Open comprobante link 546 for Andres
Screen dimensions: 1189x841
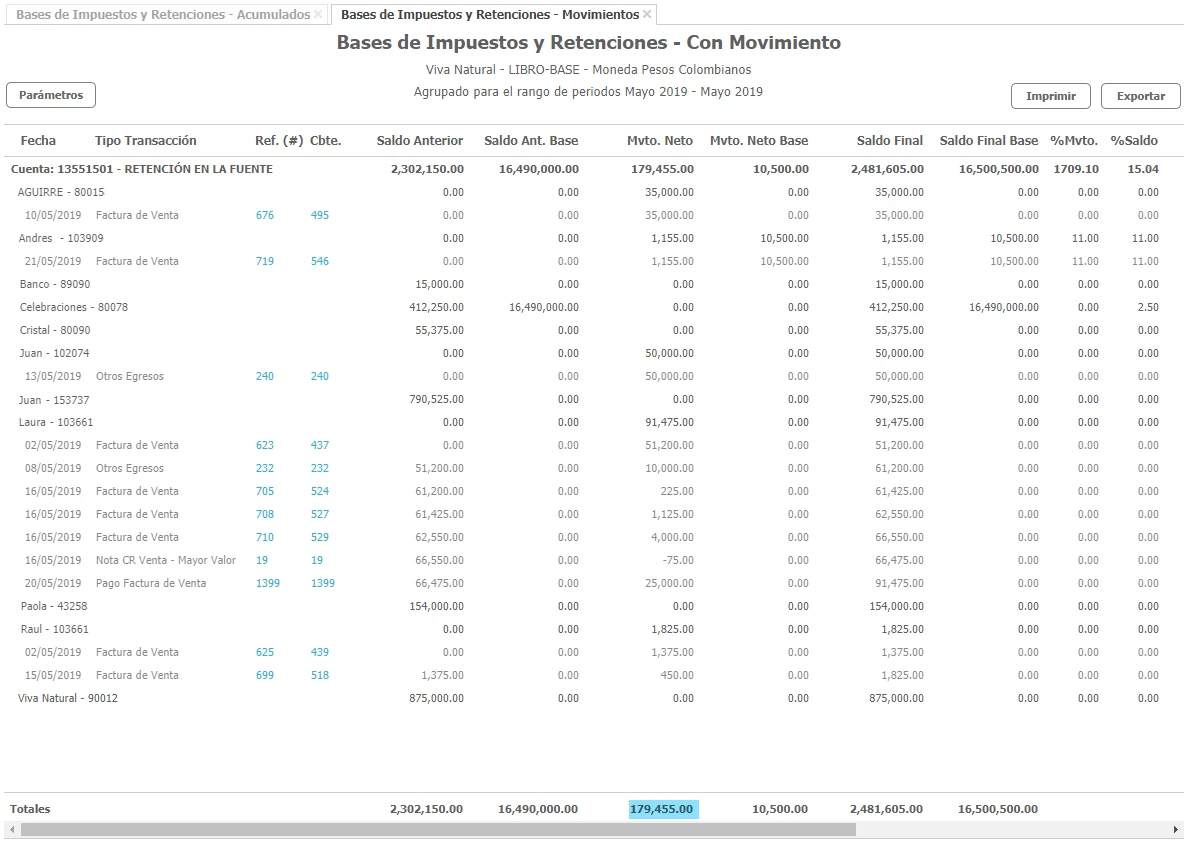coord(319,261)
